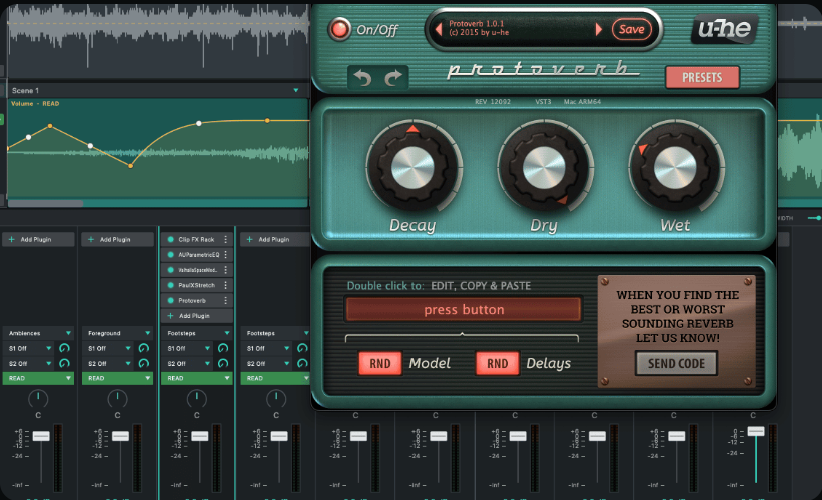Open the Protoverb slot name in chain
This screenshot has height=500, width=822.
(192, 300)
